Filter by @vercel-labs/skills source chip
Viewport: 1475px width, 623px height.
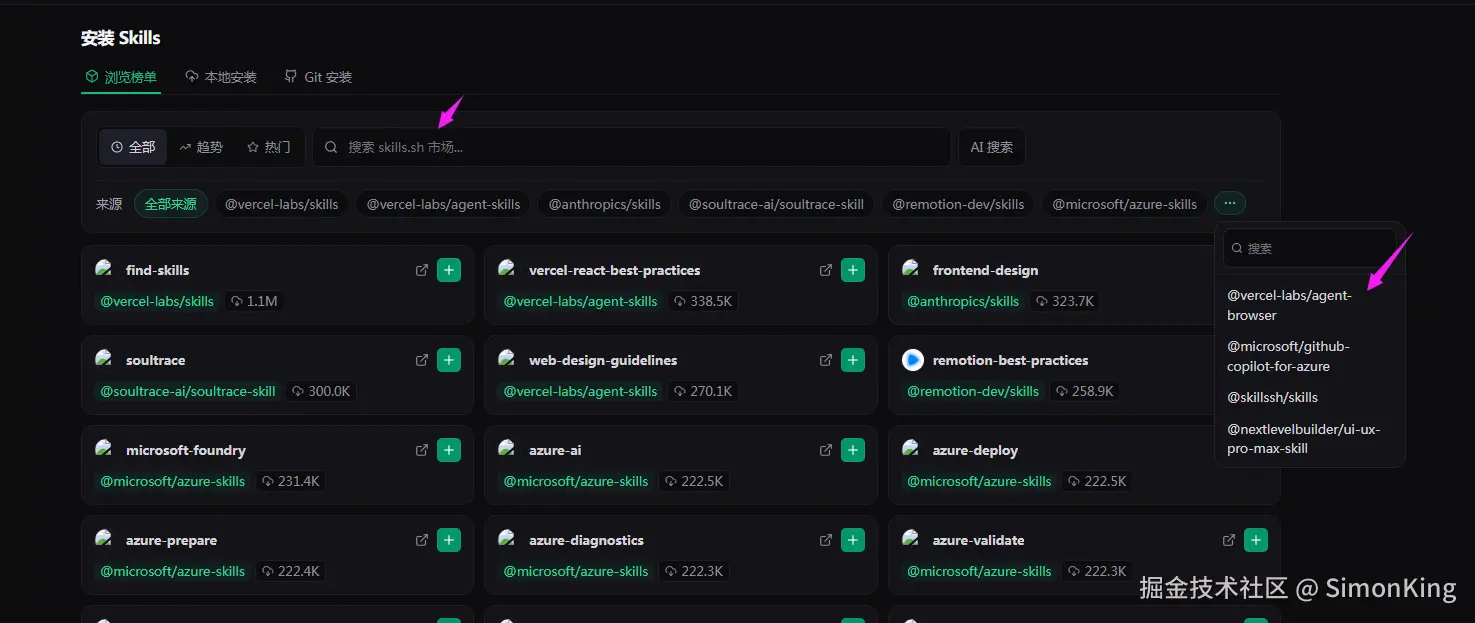coord(282,204)
